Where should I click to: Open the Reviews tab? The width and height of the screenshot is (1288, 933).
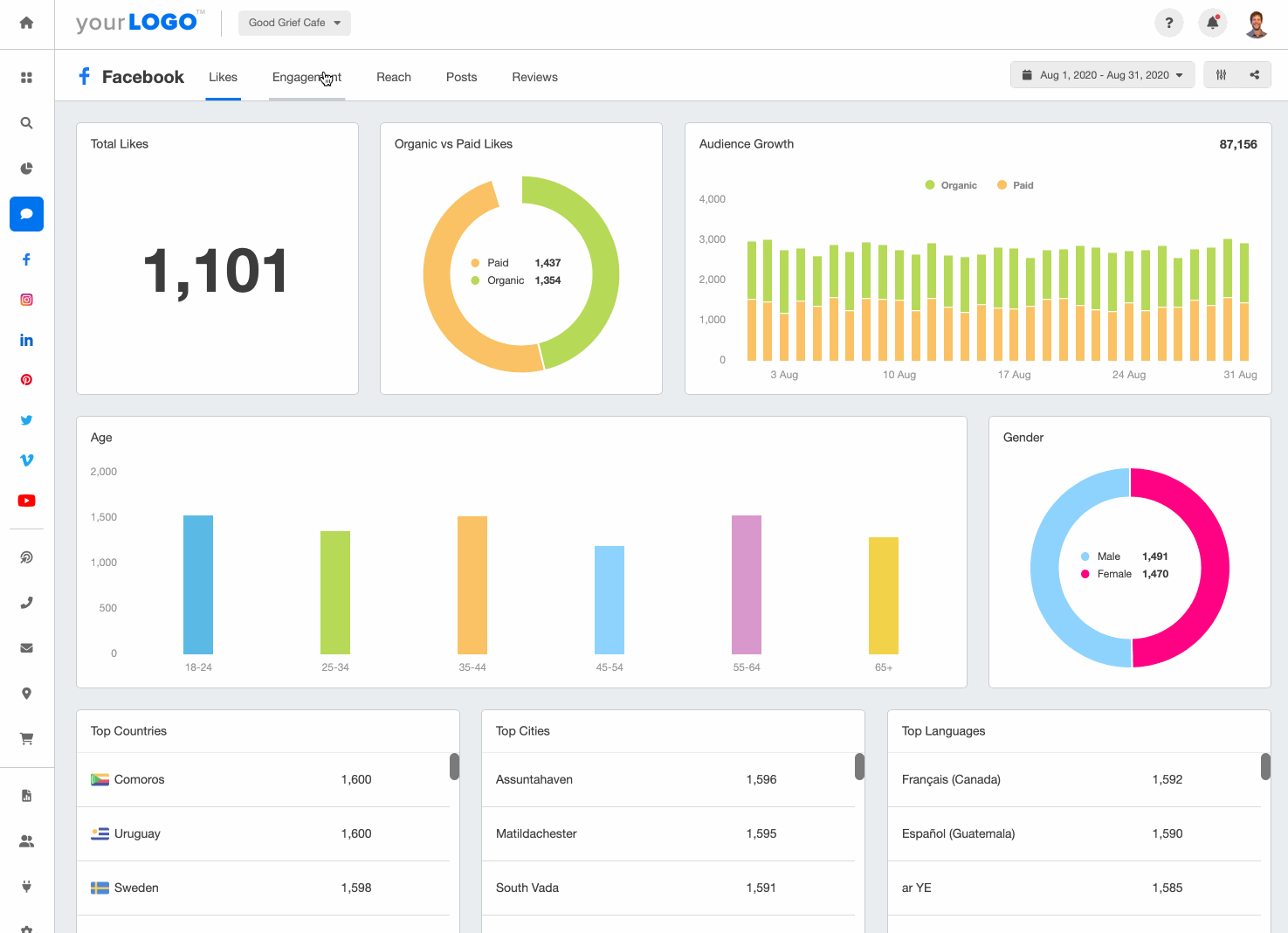[x=534, y=77]
